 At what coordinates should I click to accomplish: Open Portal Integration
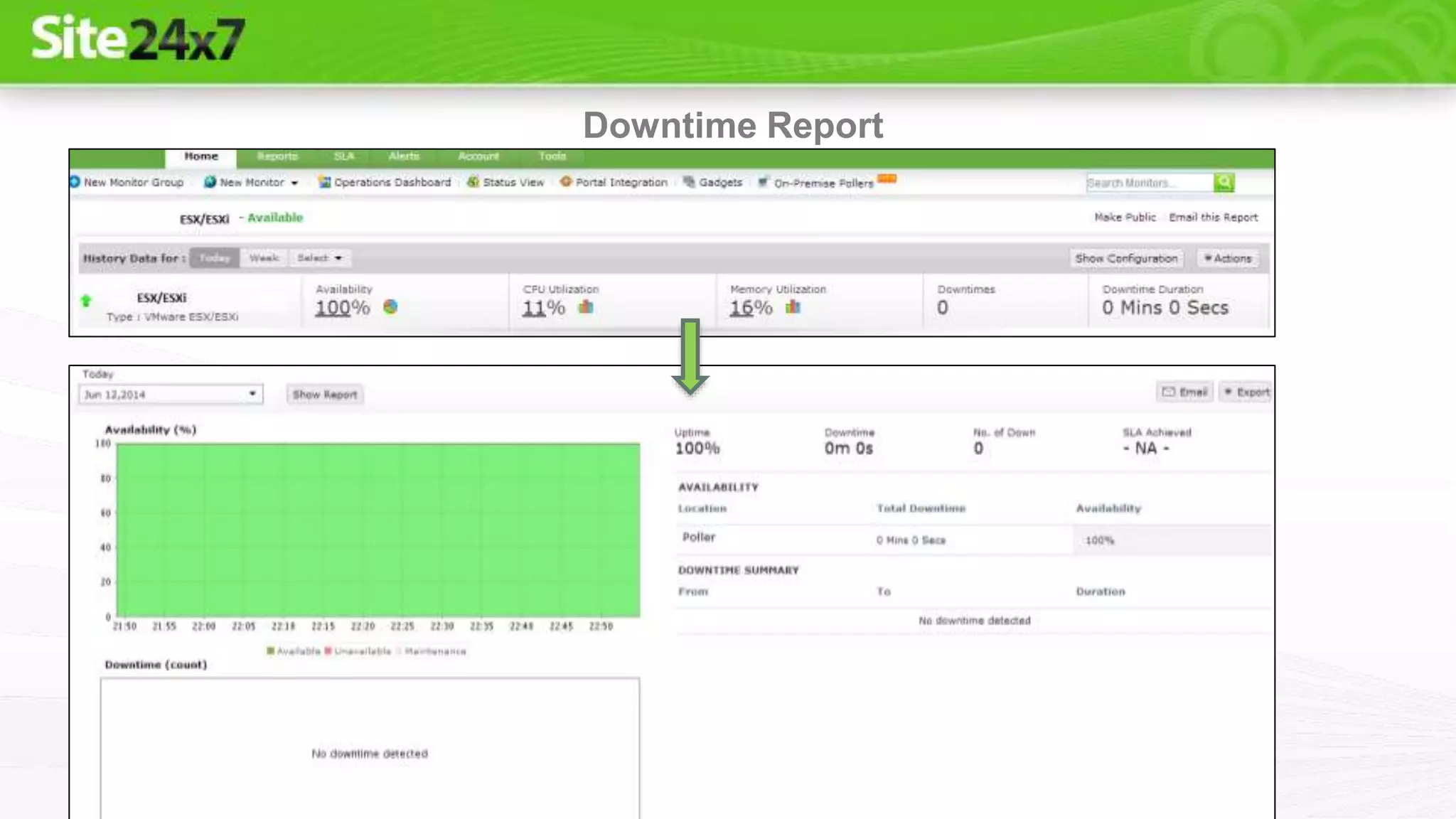tap(621, 183)
